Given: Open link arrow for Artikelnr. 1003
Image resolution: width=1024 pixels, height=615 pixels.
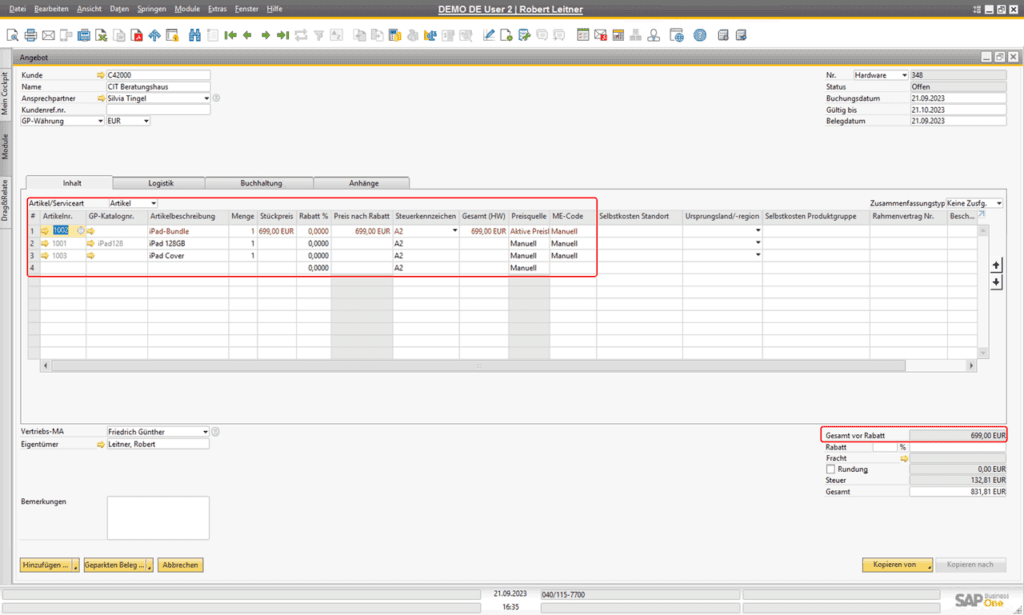Looking at the screenshot, I should (x=45, y=256).
